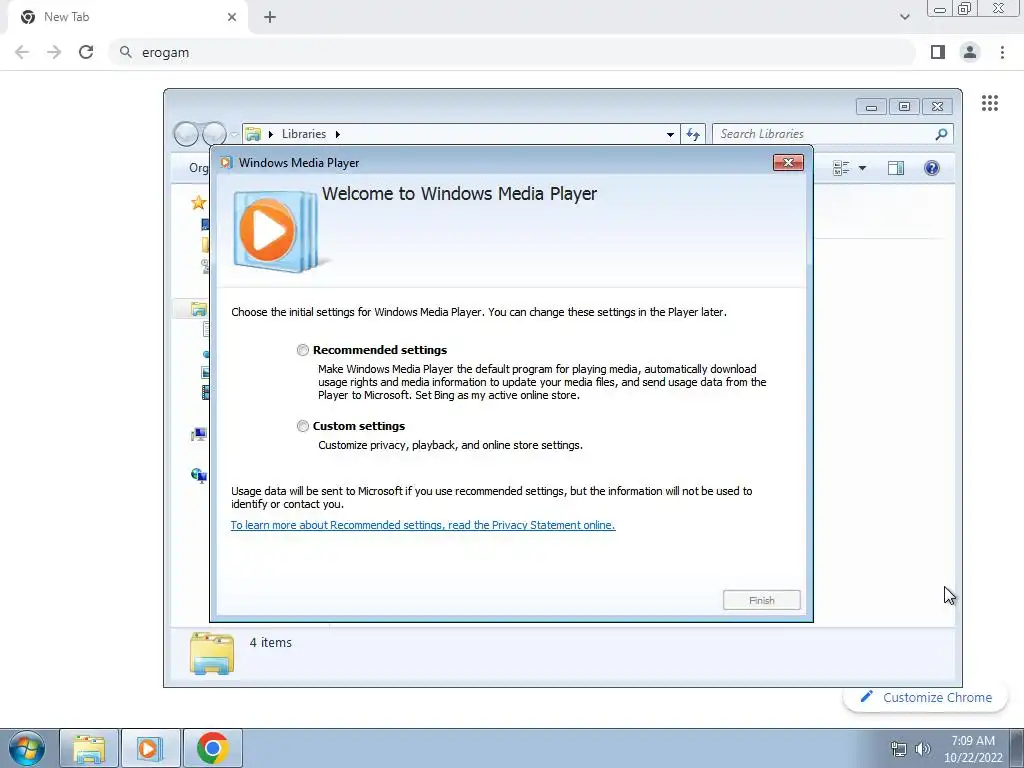Select the Custom settings radio button
Screen dimensions: 1024x768
click(302, 426)
